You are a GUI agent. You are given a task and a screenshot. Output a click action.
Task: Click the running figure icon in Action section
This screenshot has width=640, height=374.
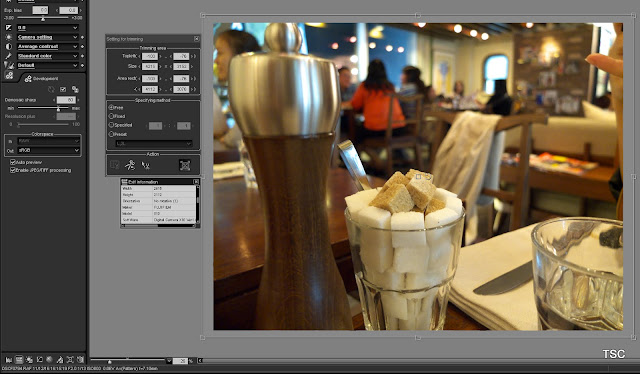pyautogui.click(x=130, y=165)
